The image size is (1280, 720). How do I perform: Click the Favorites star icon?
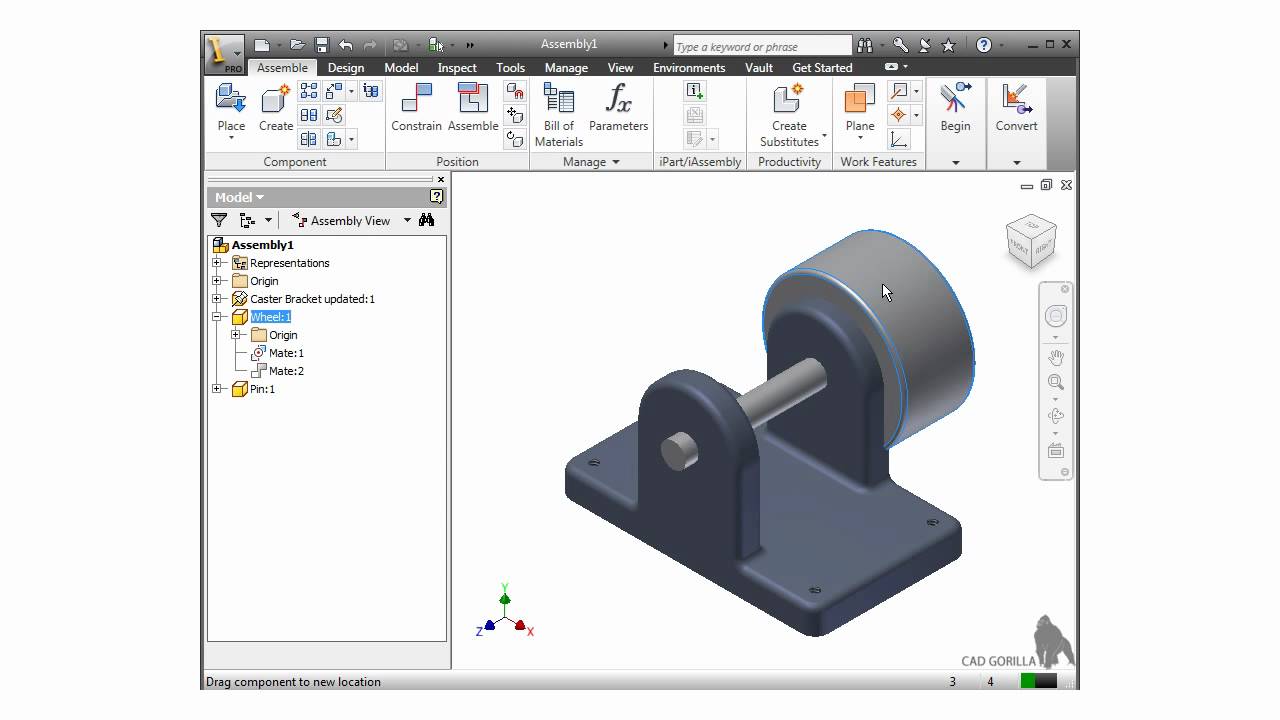949,45
